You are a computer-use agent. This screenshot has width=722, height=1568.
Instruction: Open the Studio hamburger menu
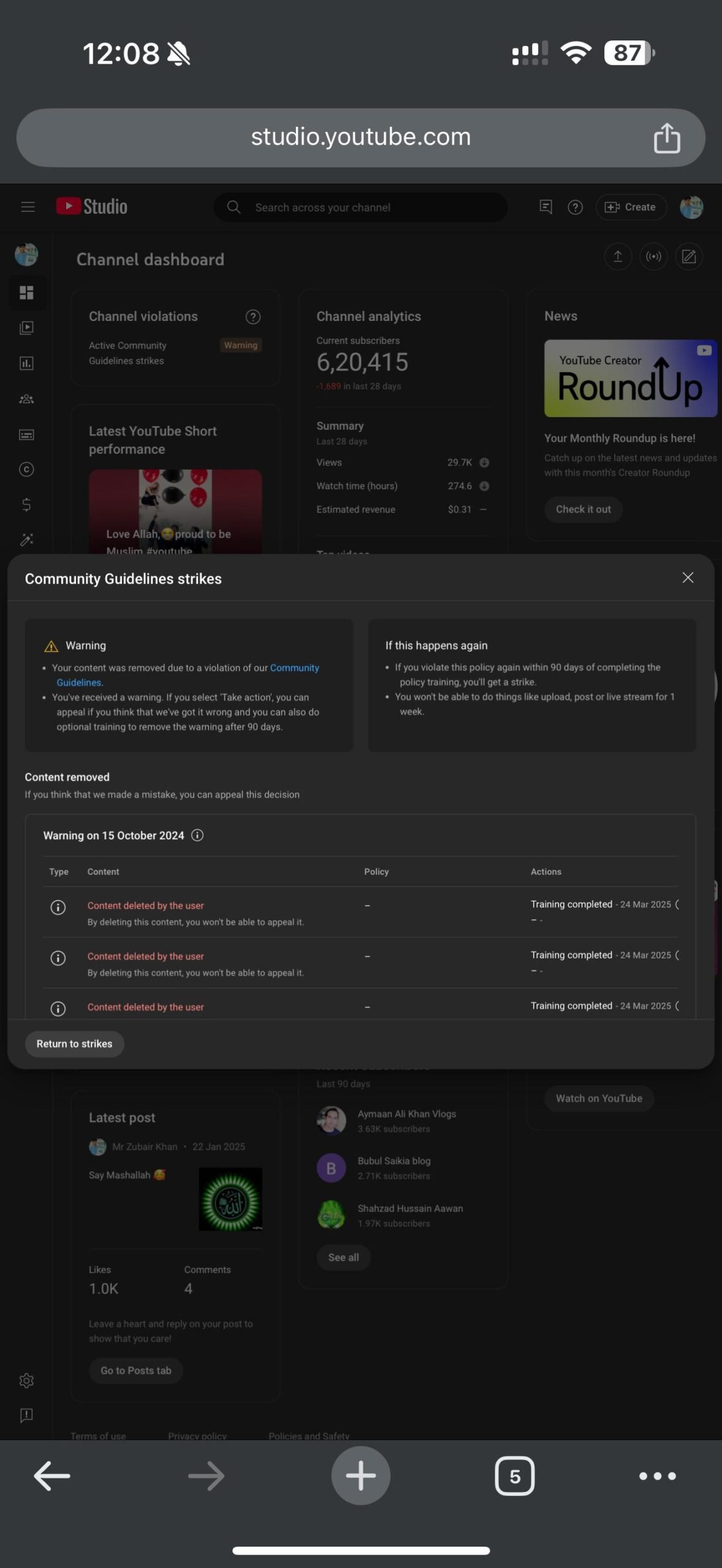click(x=28, y=207)
